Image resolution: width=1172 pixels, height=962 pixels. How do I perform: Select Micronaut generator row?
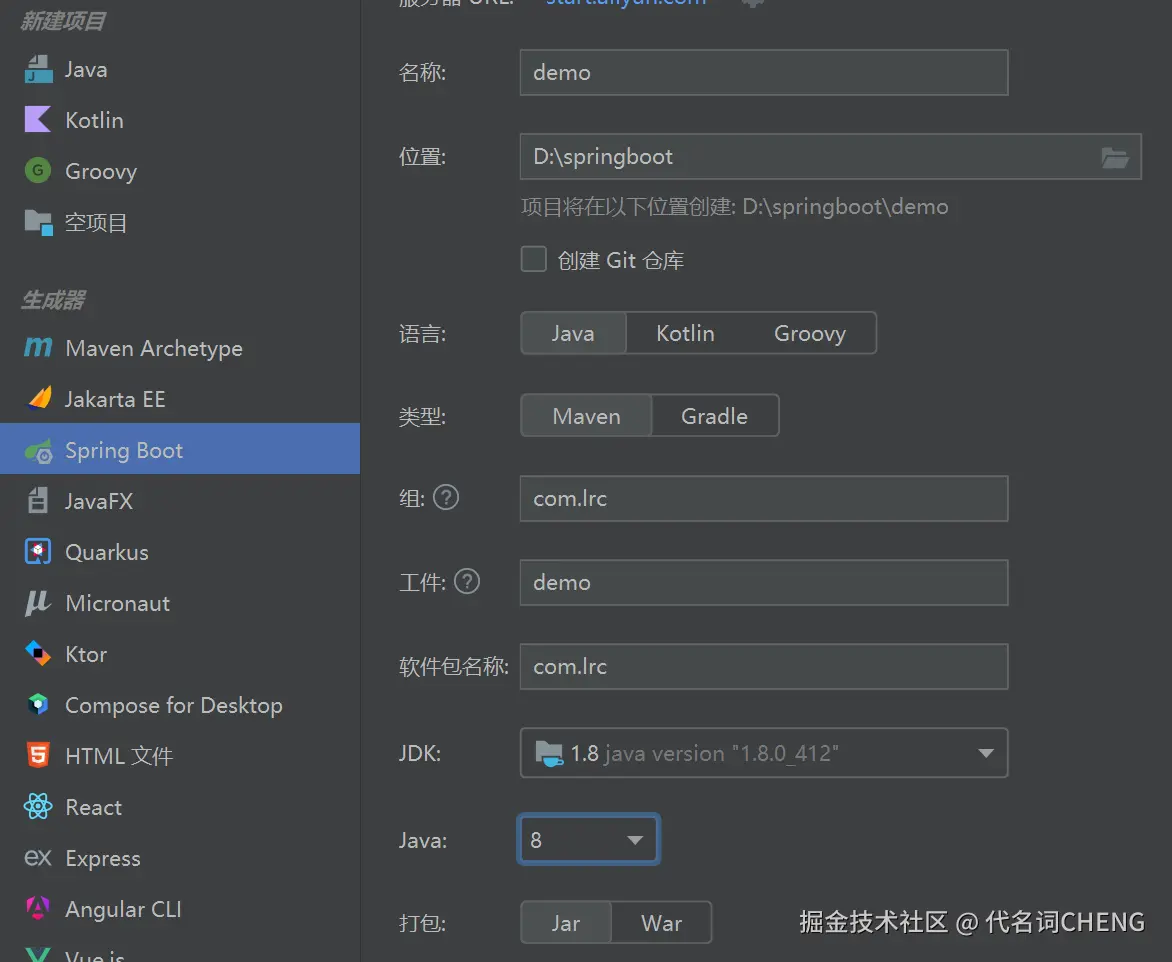coord(179,602)
